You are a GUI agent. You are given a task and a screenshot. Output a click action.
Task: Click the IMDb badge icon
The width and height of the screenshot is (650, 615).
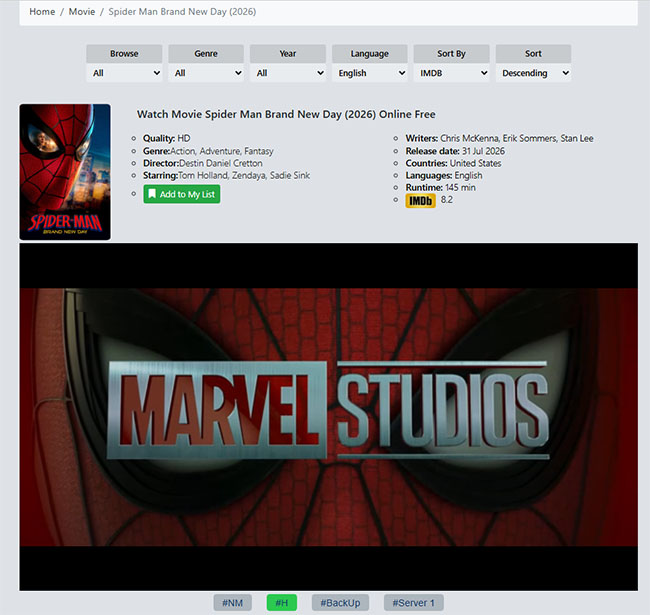click(x=420, y=201)
